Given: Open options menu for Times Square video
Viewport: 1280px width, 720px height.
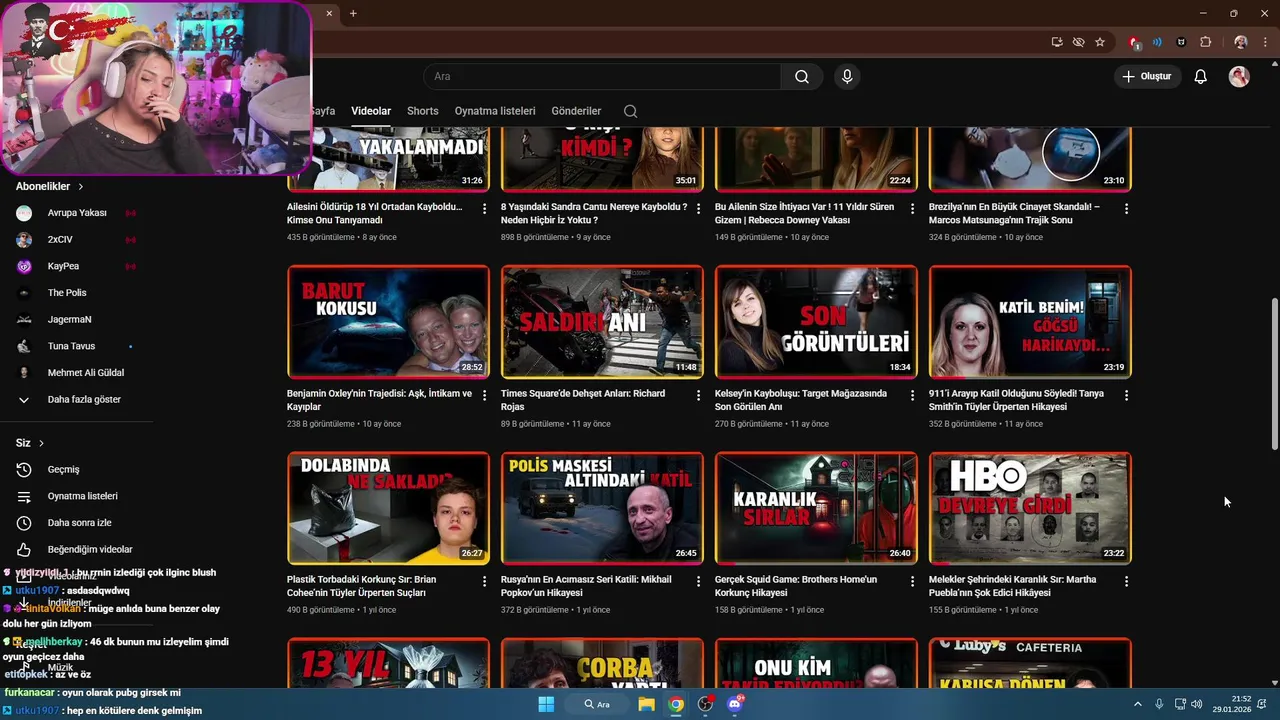Looking at the screenshot, I should [x=698, y=395].
